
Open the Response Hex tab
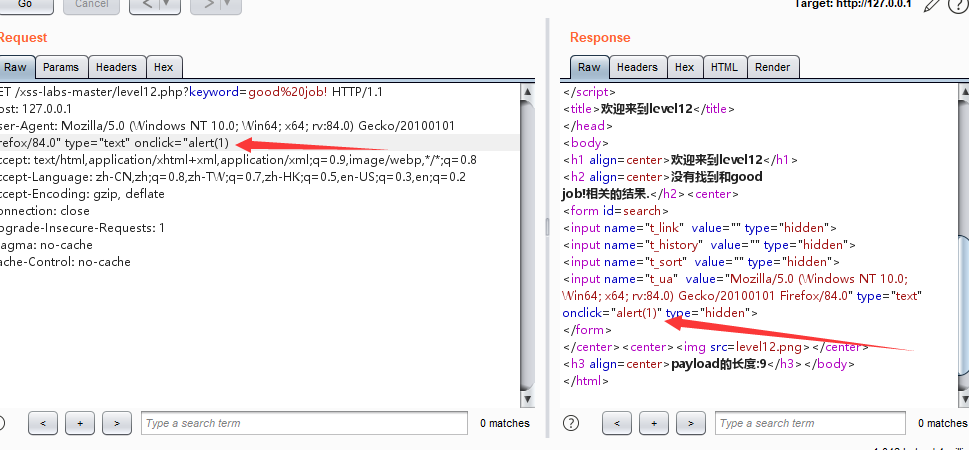(x=684, y=67)
